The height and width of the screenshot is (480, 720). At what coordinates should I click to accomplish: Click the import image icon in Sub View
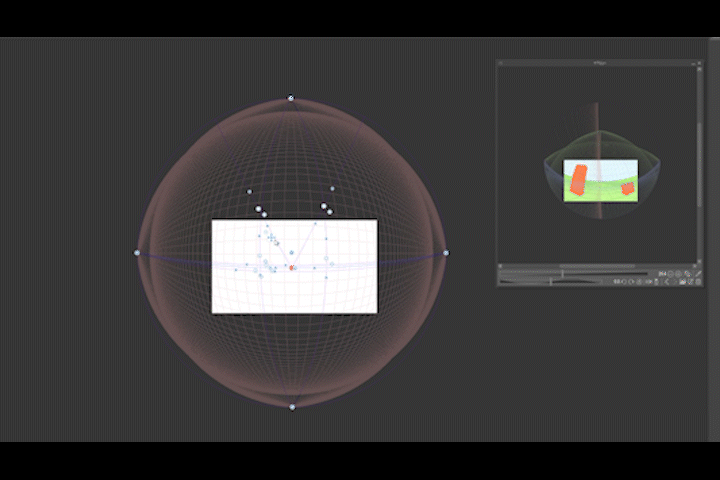click(682, 282)
